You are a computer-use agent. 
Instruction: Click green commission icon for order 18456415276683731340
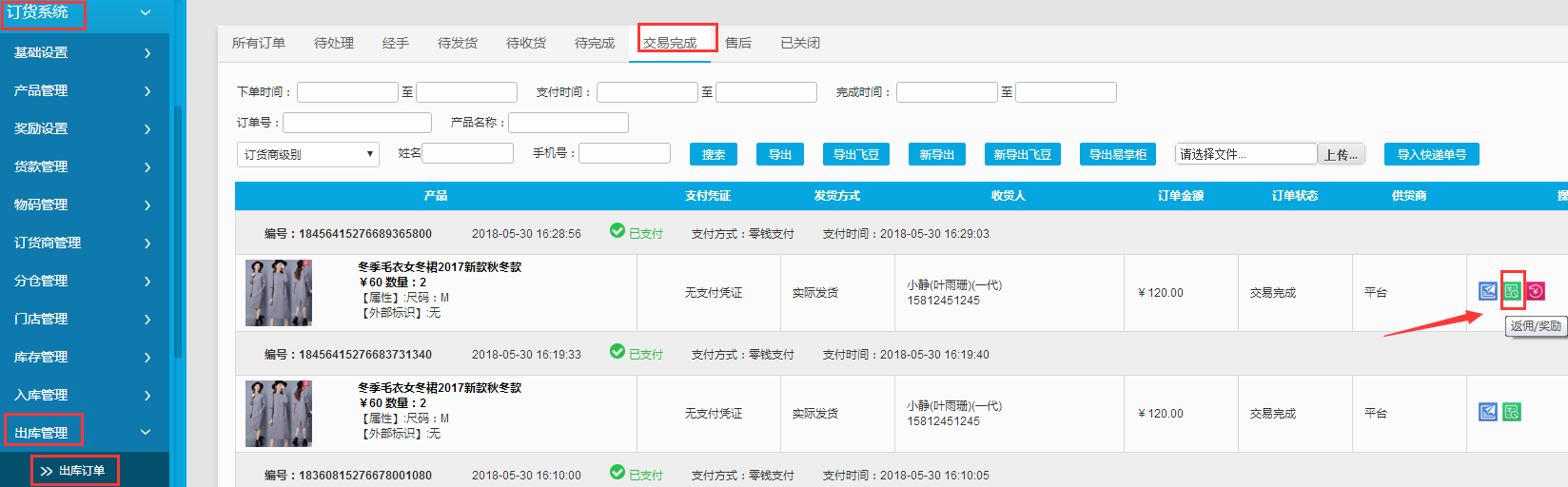point(1512,412)
